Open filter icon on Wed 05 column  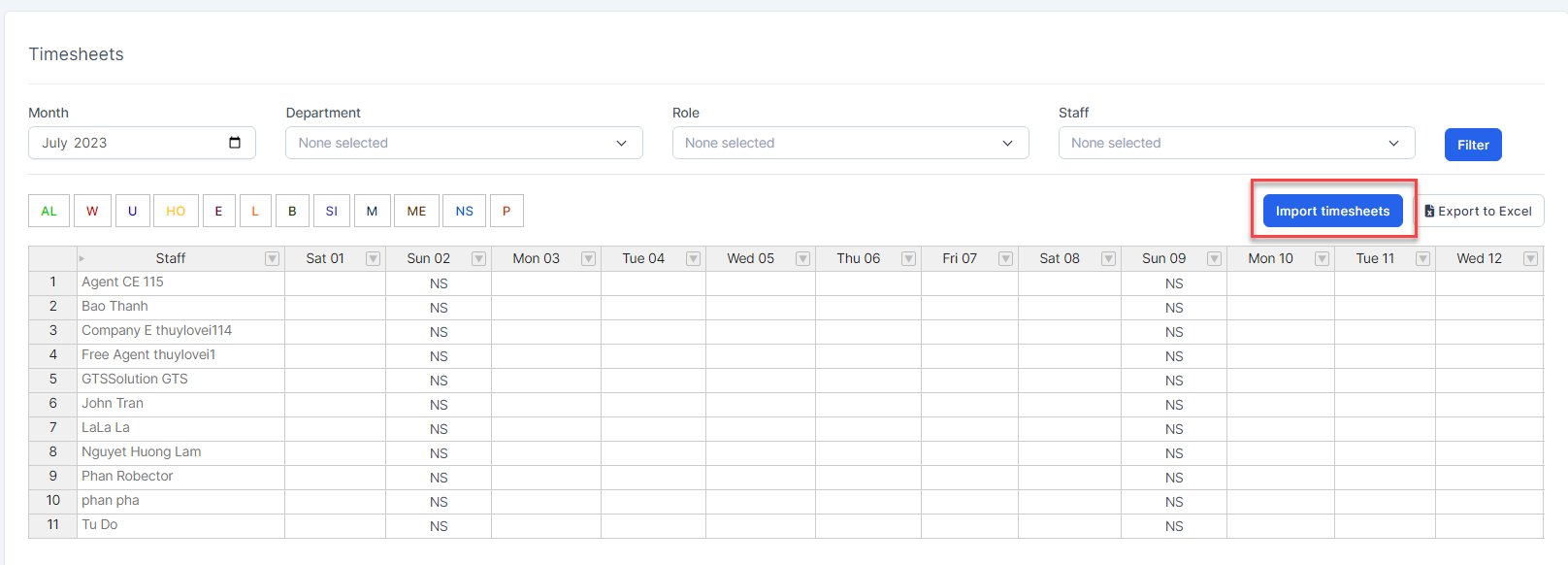pyautogui.click(x=802, y=258)
